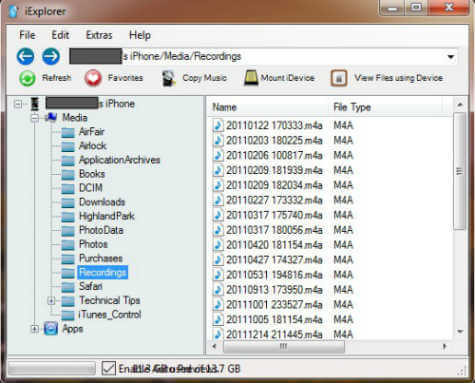The width and height of the screenshot is (475, 383).
Task: Click the audio icon of 20110122 170333.m4a
Action: tap(218, 126)
